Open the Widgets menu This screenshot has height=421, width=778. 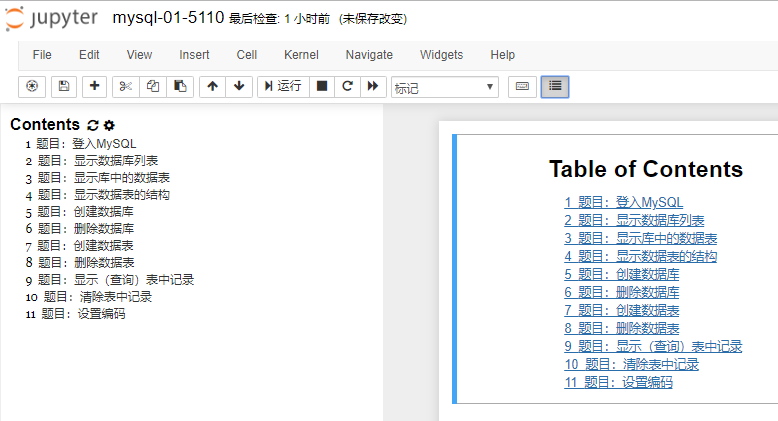pos(442,55)
